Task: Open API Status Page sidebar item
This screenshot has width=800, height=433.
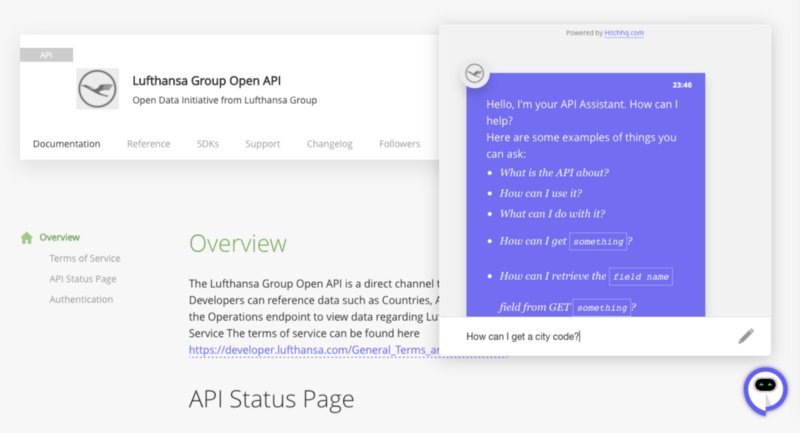Action: point(83,279)
